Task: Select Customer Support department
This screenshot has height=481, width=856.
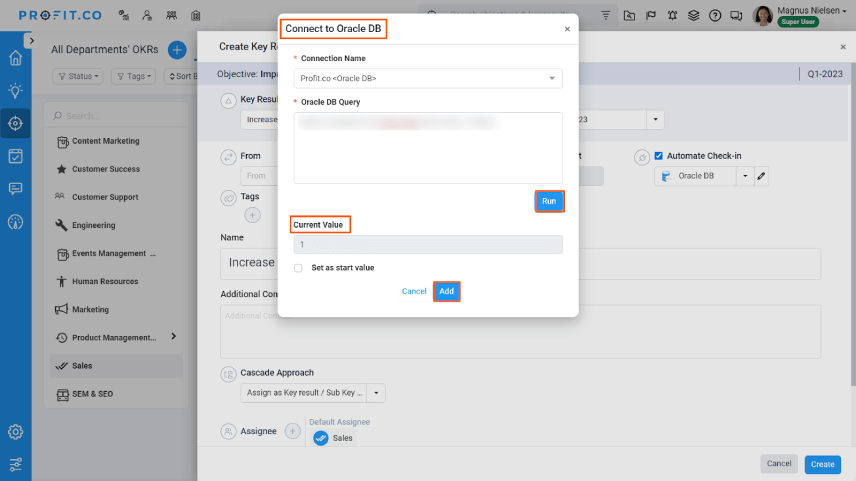Action: click(116, 197)
